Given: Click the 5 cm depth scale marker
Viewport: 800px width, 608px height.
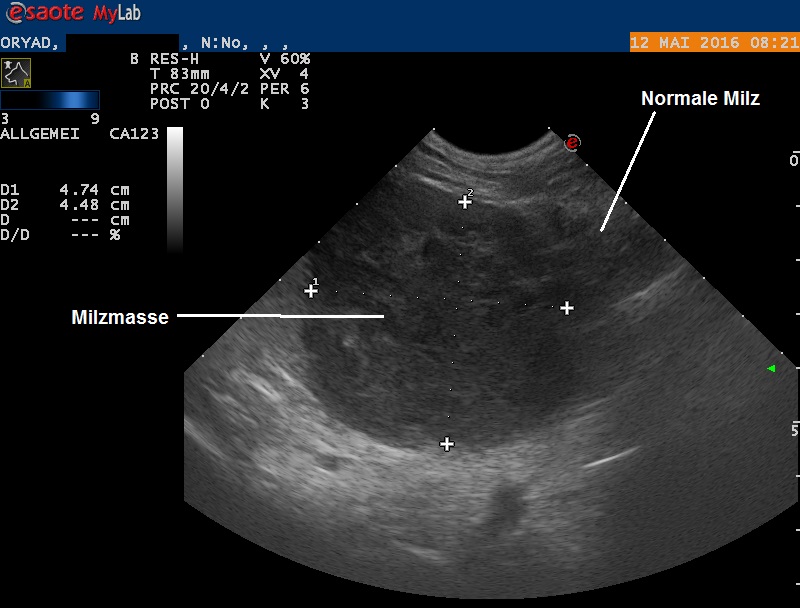Looking at the screenshot, I should pos(794,430).
